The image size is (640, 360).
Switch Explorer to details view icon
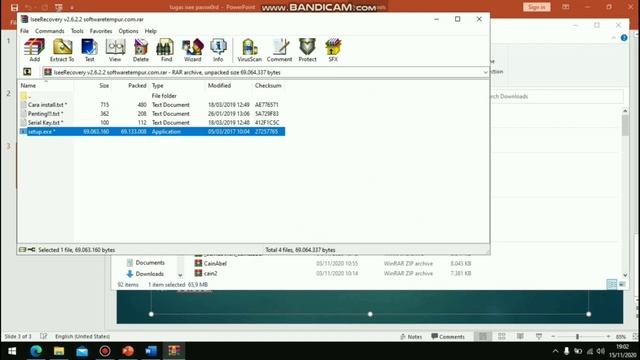(x=611, y=284)
